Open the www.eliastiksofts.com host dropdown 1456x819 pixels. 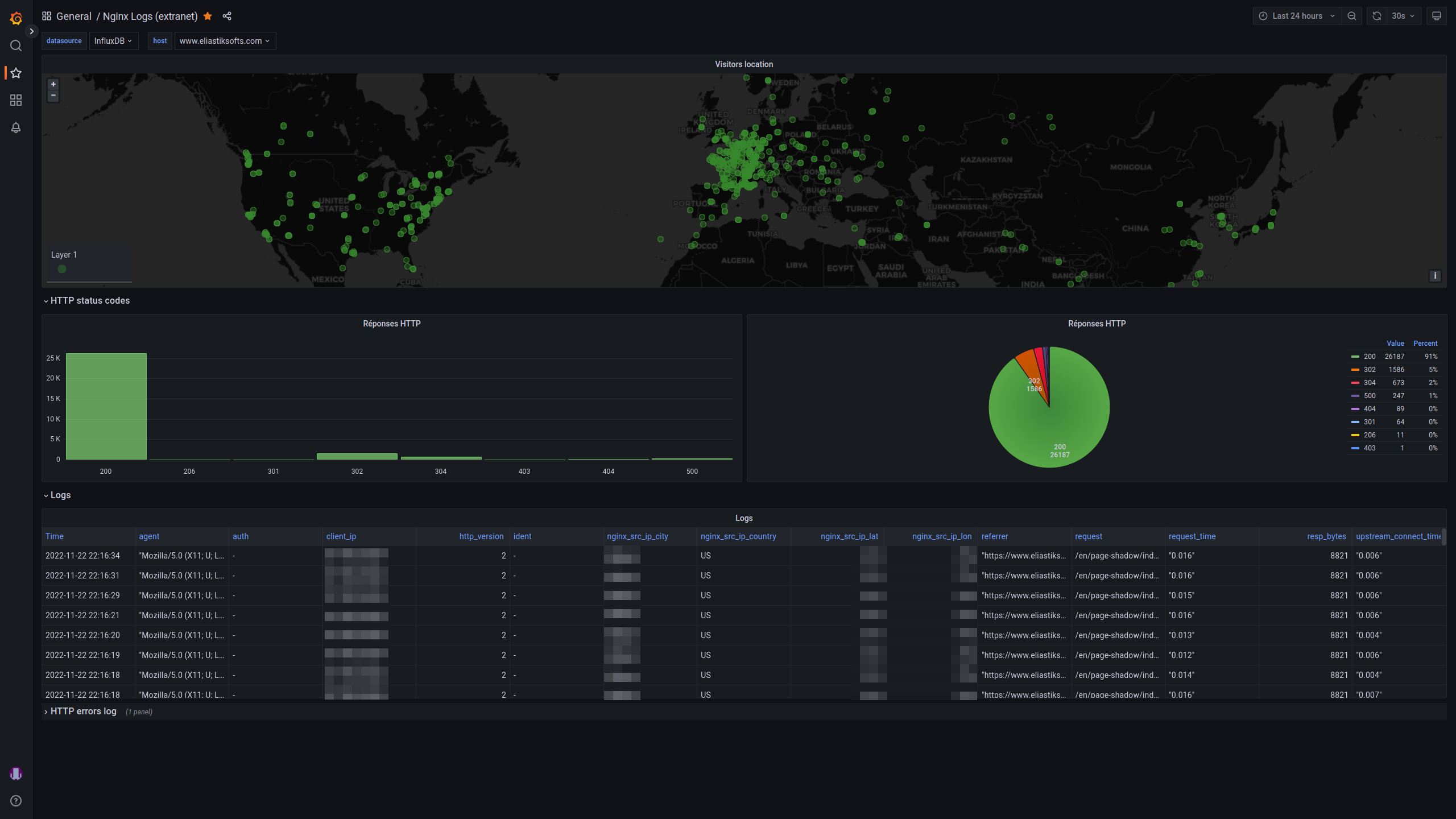point(225,41)
